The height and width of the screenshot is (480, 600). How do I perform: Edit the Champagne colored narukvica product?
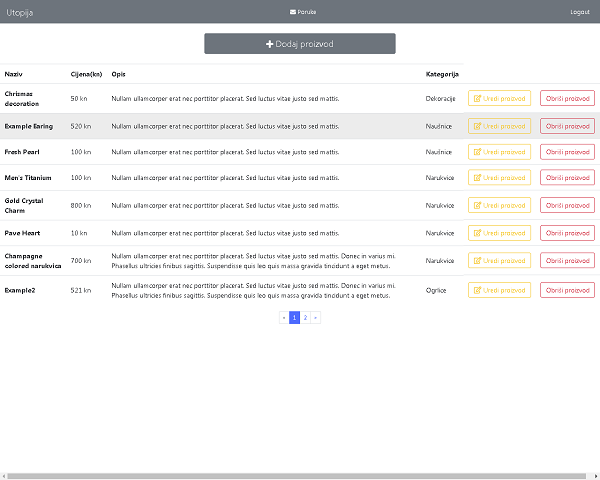coord(499,260)
